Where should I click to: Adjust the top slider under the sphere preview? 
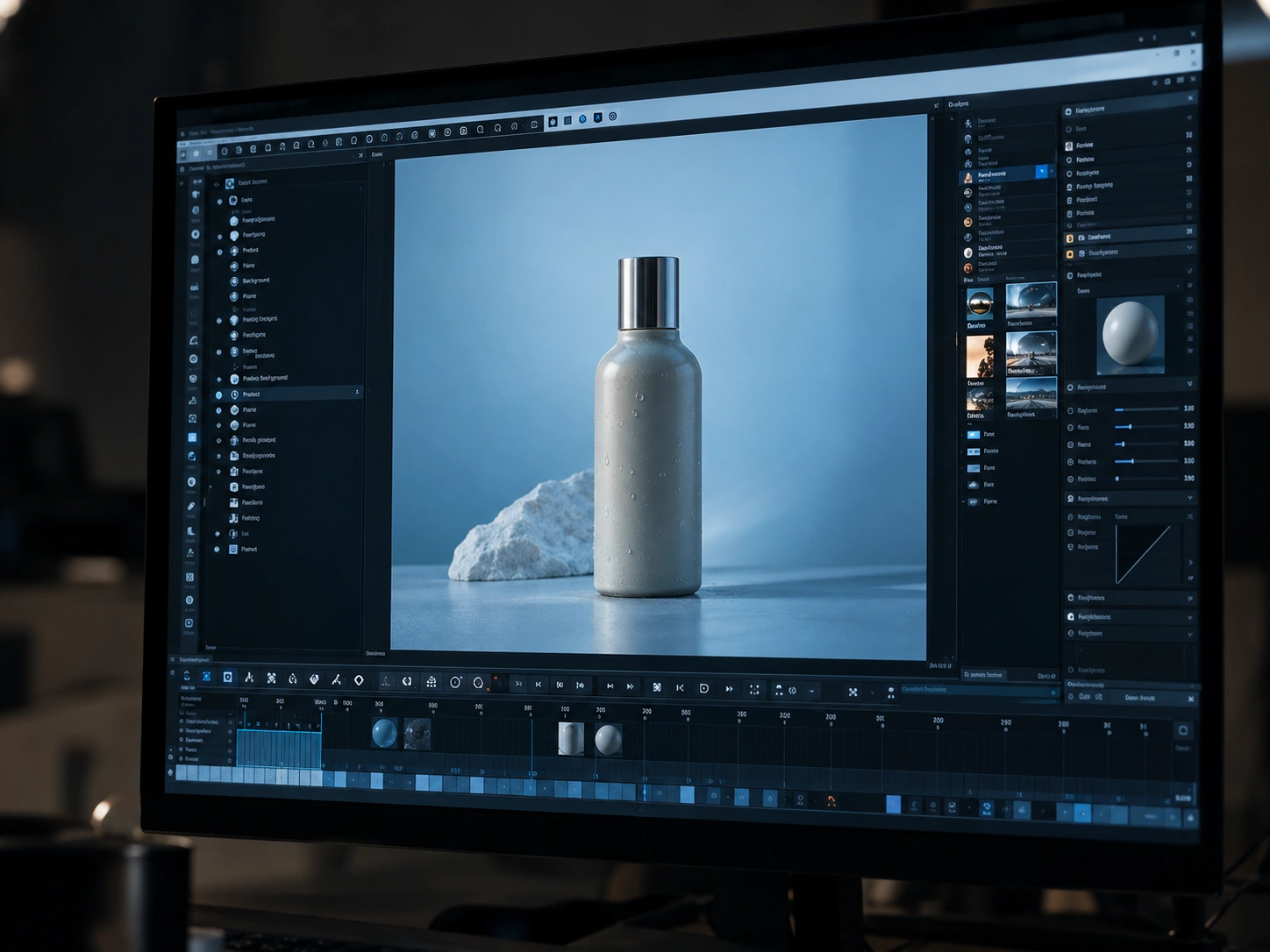click(x=1147, y=409)
